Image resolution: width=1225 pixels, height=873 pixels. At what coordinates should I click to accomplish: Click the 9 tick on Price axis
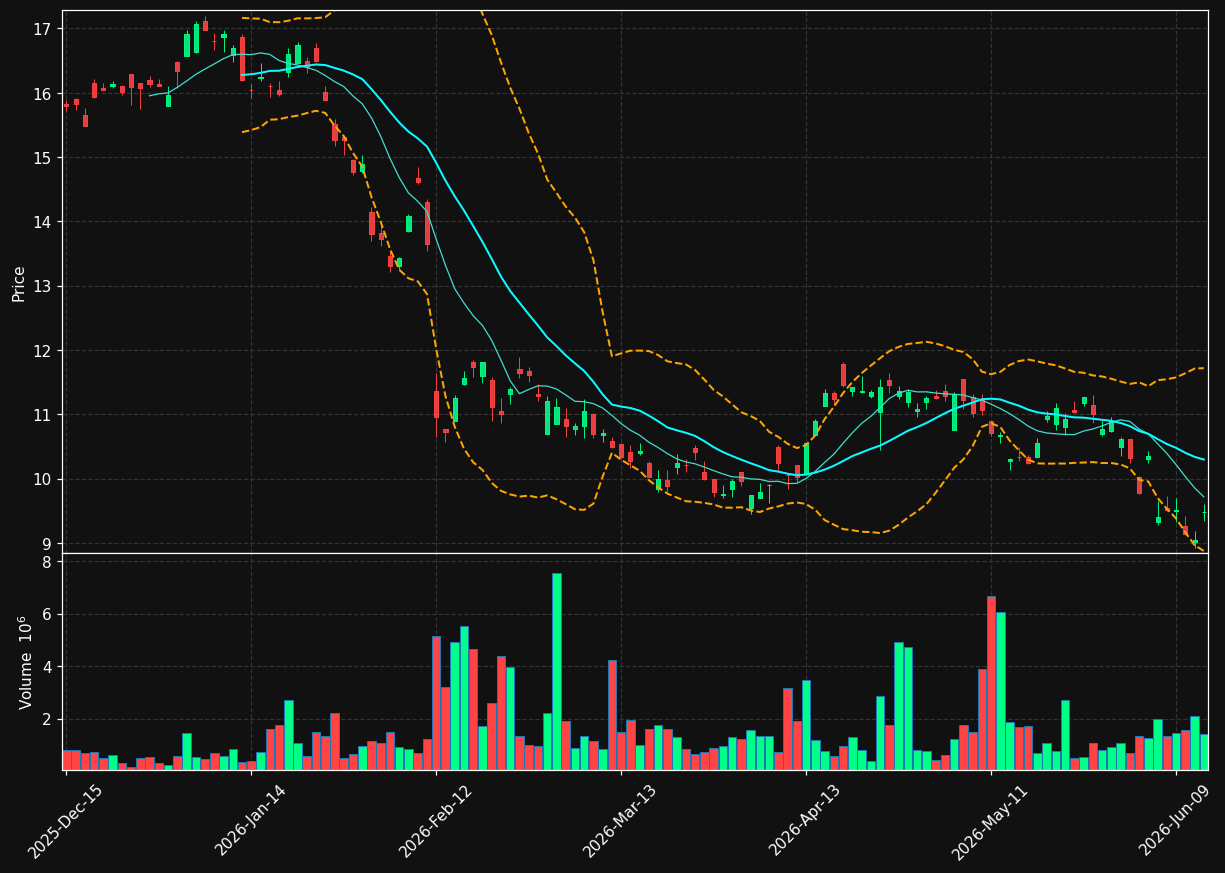point(47,544)
